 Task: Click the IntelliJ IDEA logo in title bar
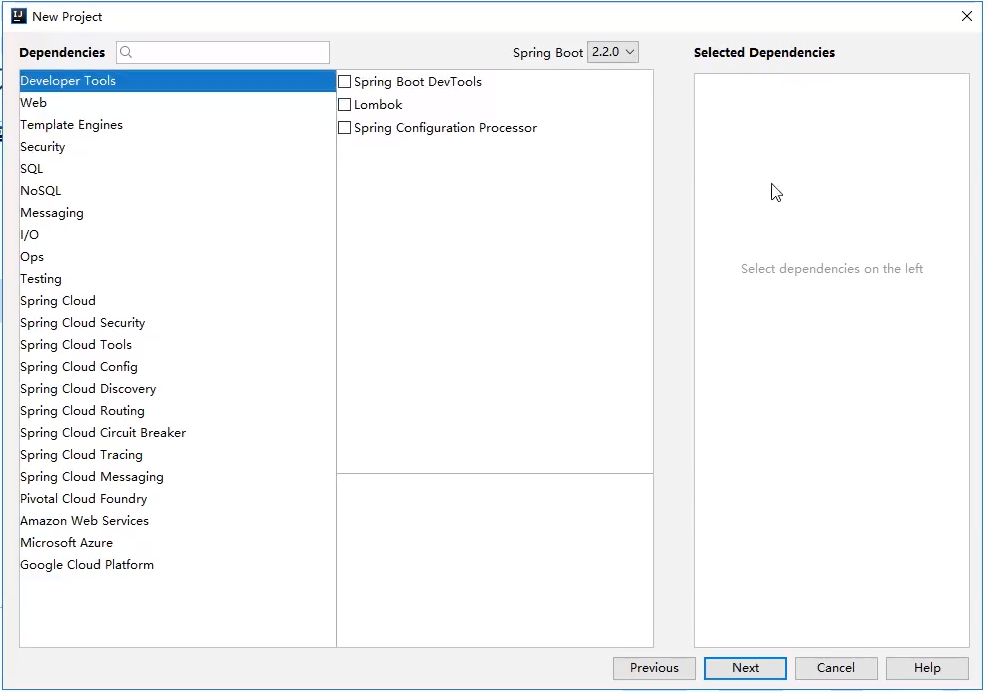18,16
